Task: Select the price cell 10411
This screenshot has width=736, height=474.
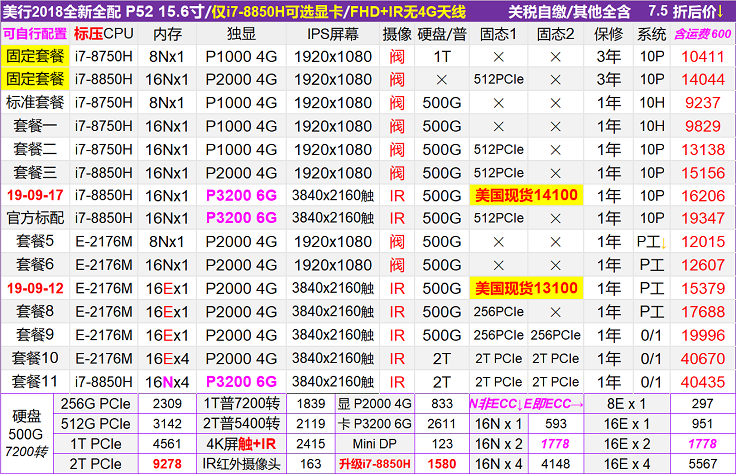Action: point(702,56)
